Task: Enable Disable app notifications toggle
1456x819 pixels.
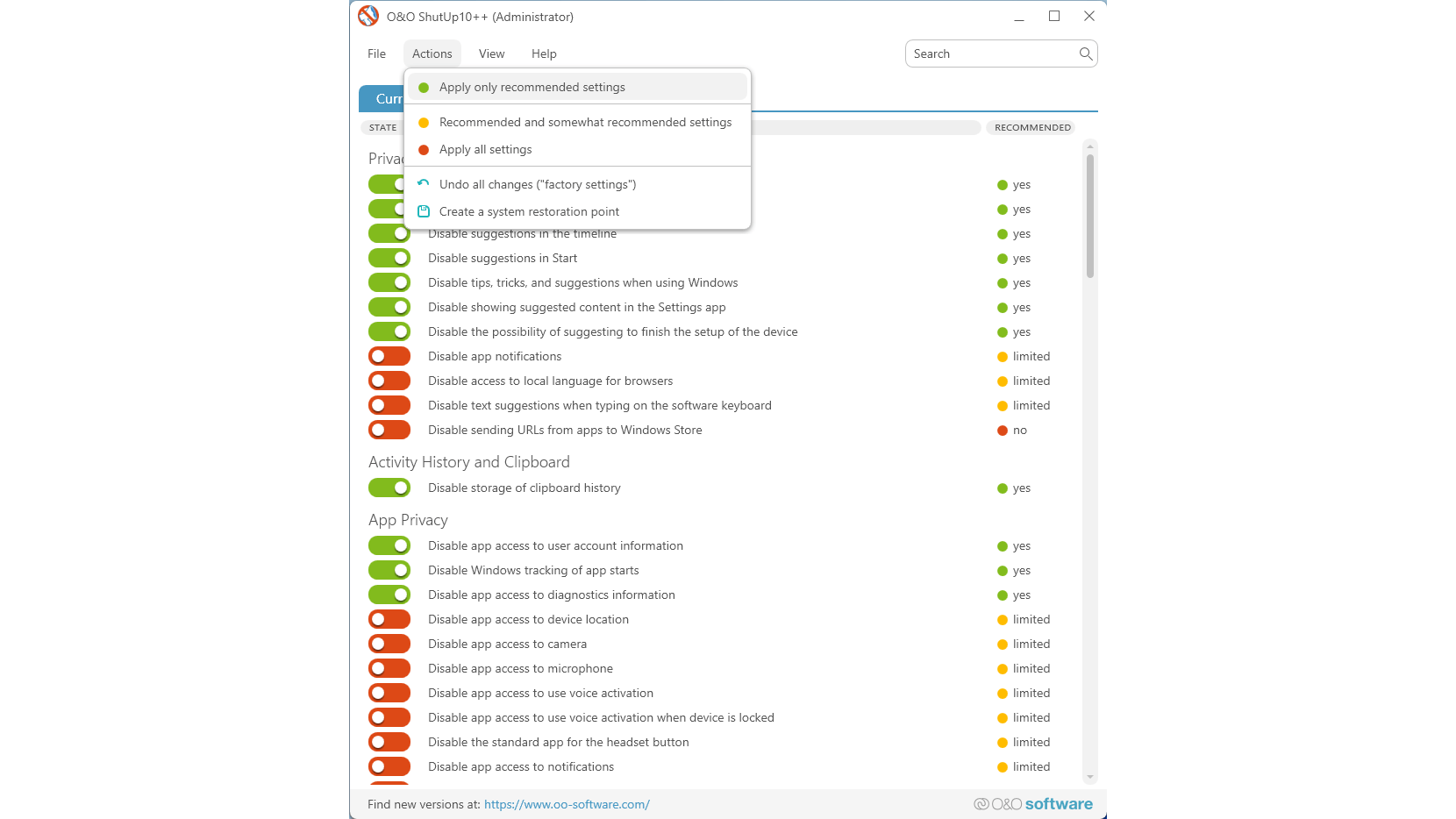Action: coord(389,356)
